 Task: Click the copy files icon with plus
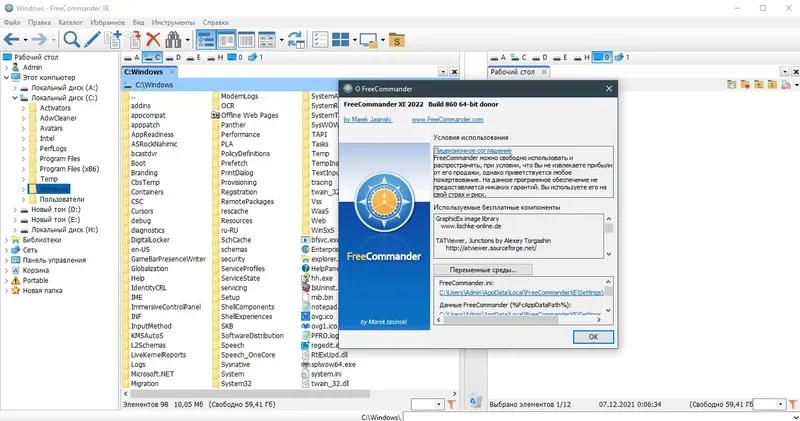point(113,39)
